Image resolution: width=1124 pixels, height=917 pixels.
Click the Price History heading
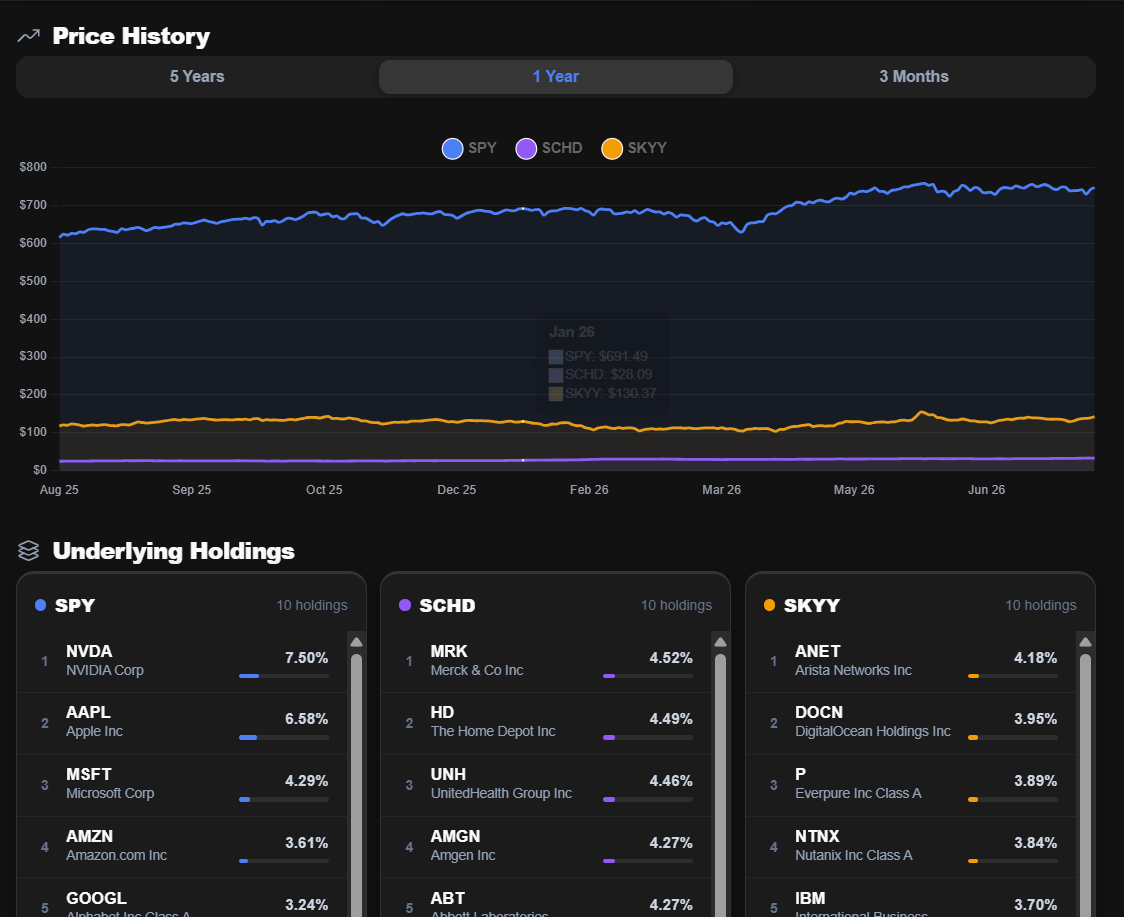point(131,36)
